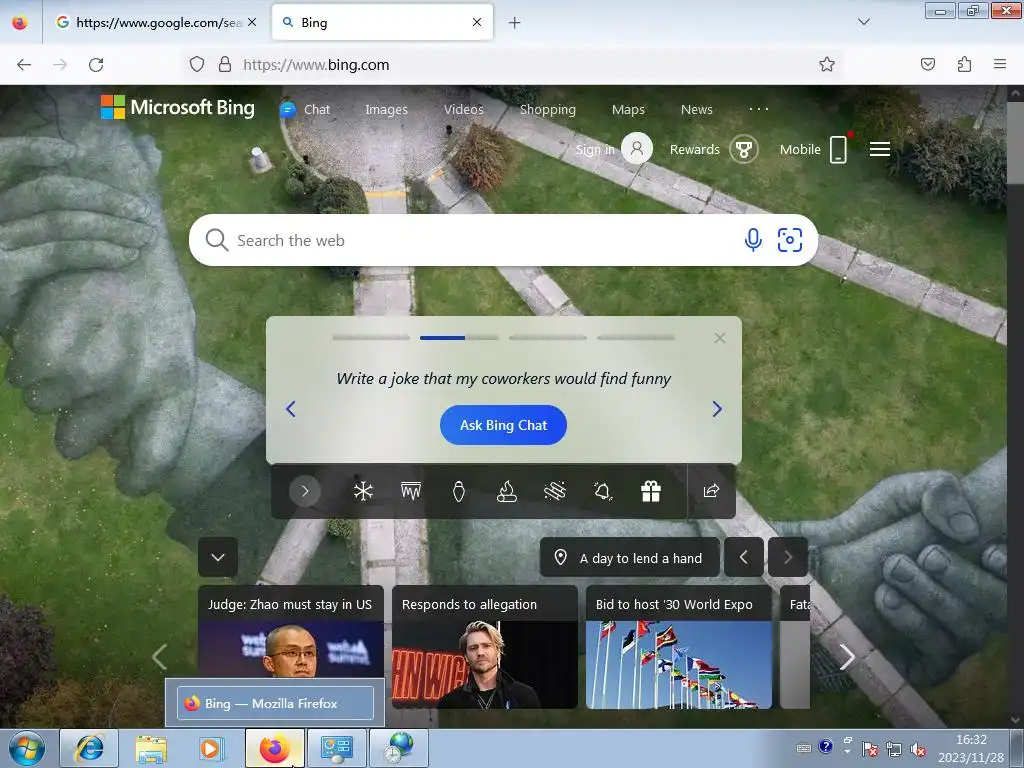Close the Google search tab
This screenshot has width=1024, height=768.
(252, 22)
